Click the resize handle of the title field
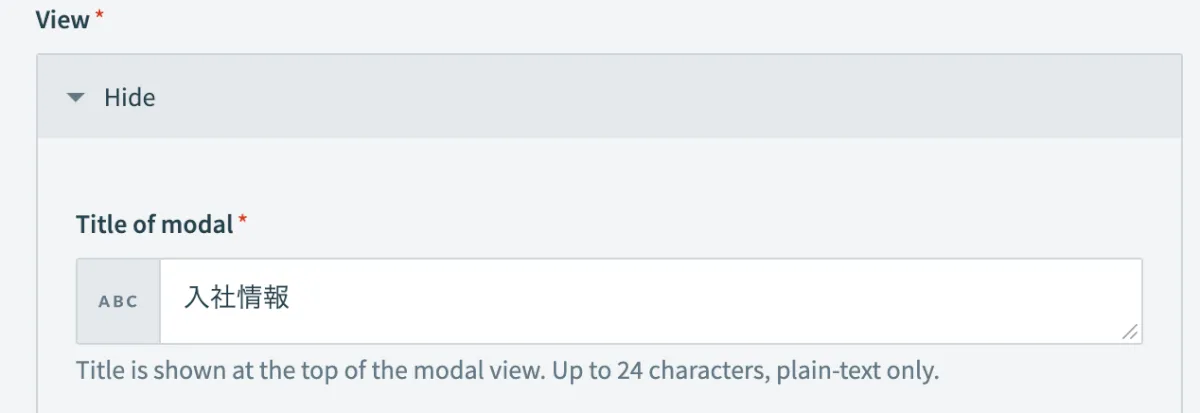1200x413 pixels. pyautogui.click(x=1130, y=333)
